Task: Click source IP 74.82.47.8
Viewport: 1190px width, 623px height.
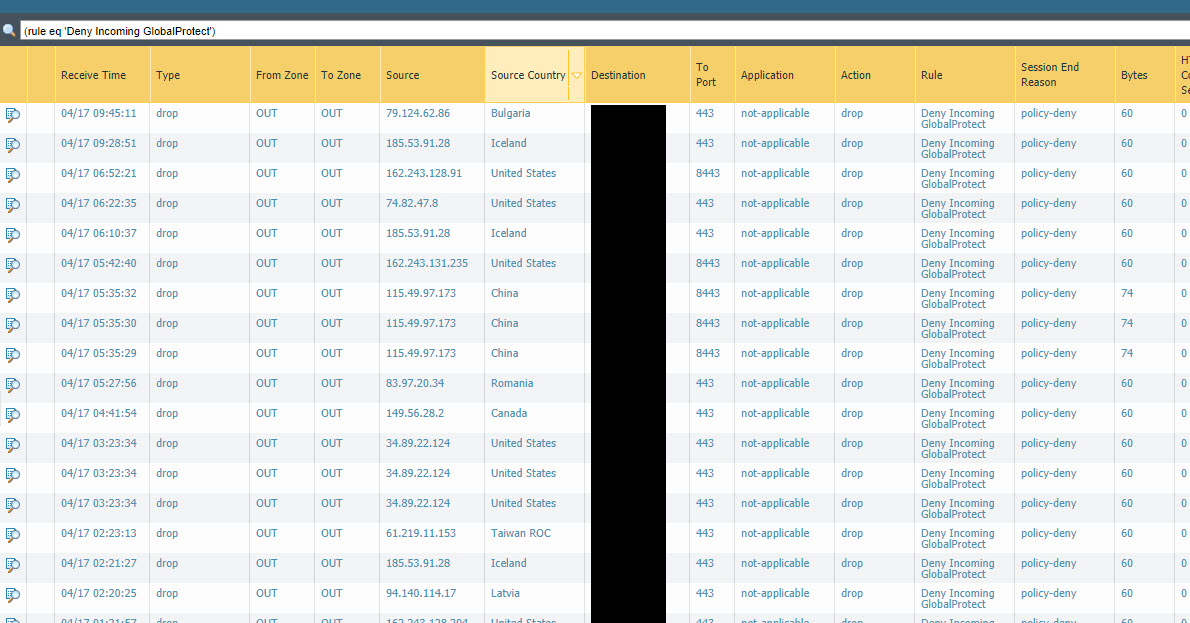Action: click(x=411, y=203)
